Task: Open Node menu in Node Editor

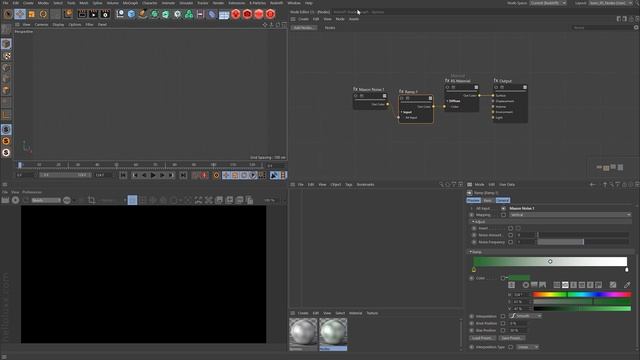Action: (x=340, y=19)
